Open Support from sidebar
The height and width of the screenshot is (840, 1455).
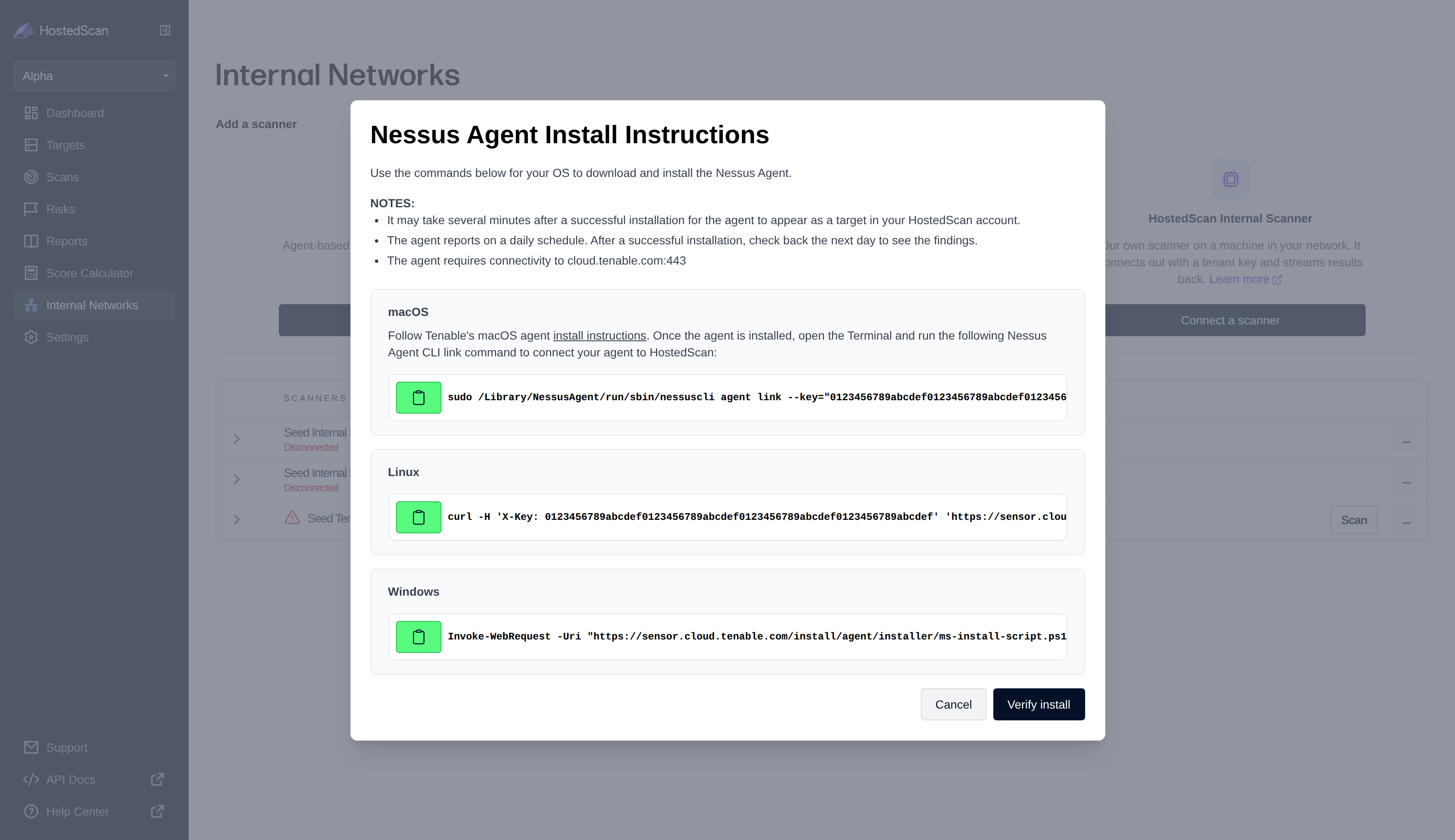95,747
